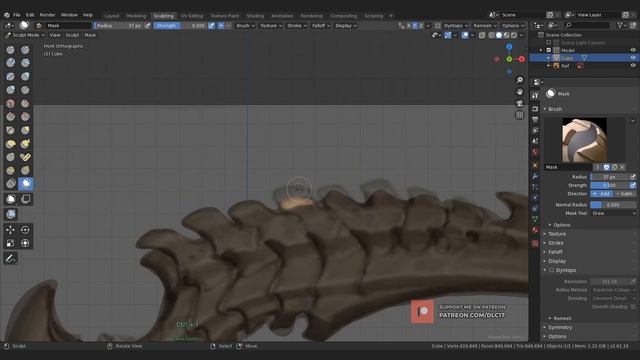
Task: Enable Dyntopo checkbox in properties panel
Action: pos(552,270)
